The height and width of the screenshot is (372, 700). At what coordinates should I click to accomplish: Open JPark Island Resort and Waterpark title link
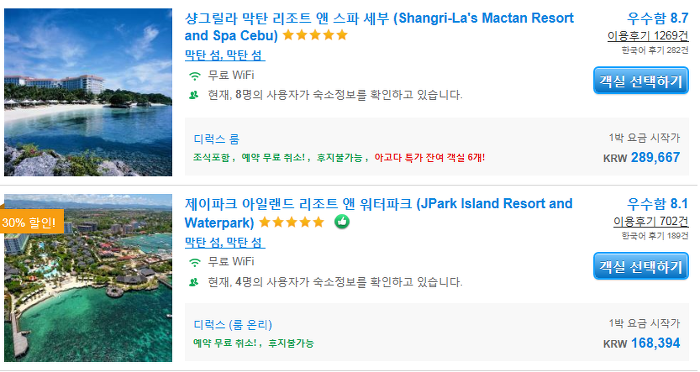(378, 213)
